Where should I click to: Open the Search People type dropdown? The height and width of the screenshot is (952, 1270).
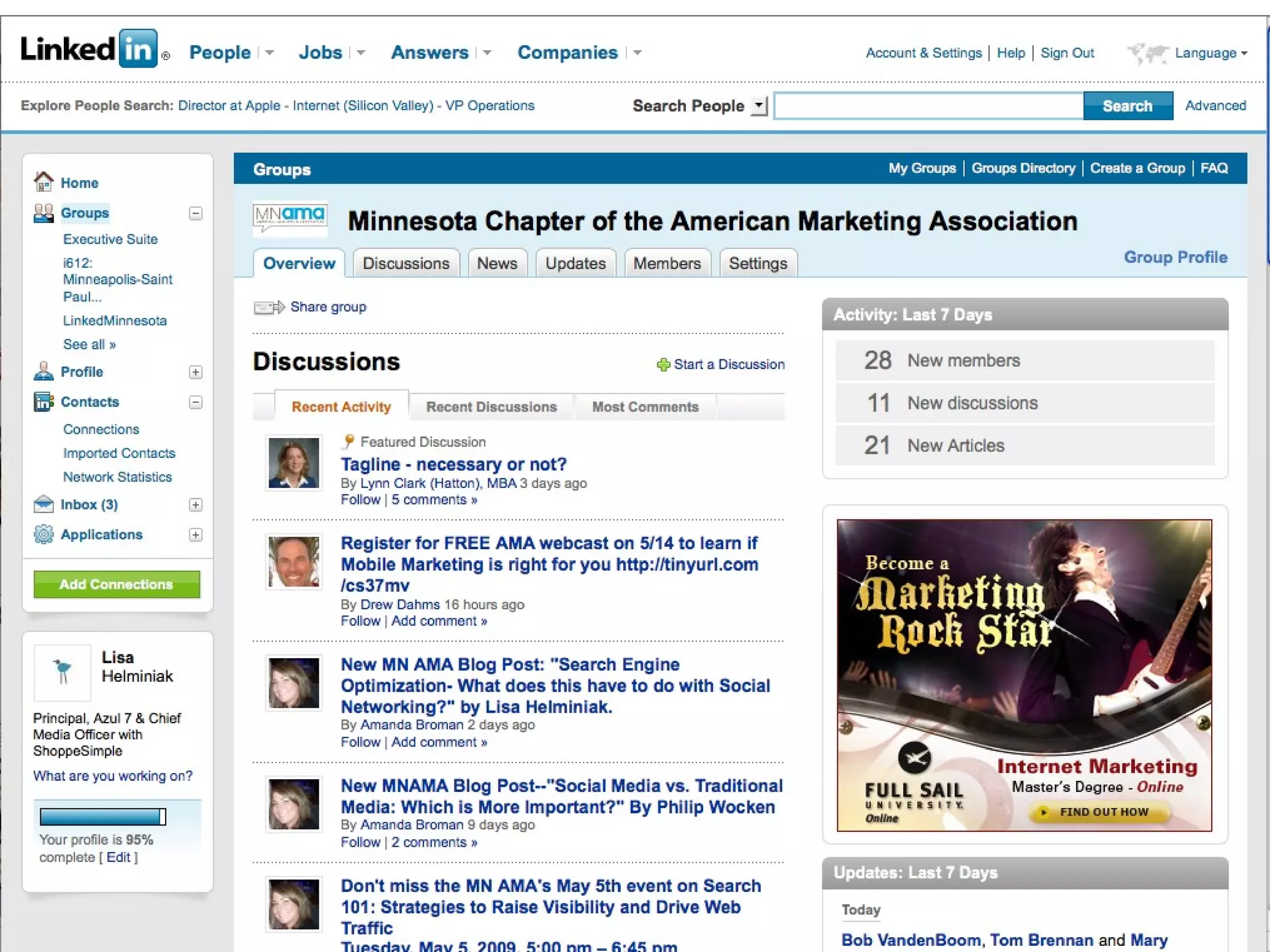(x=759, y=106)
